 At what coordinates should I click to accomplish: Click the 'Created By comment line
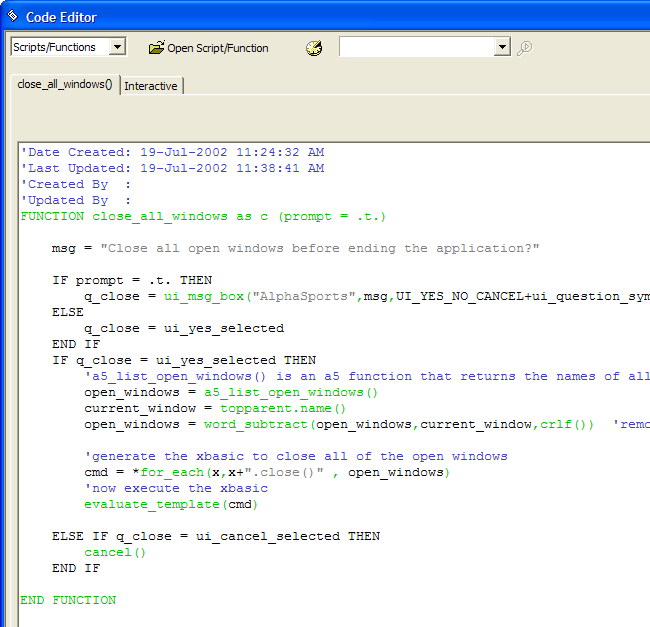76,184
